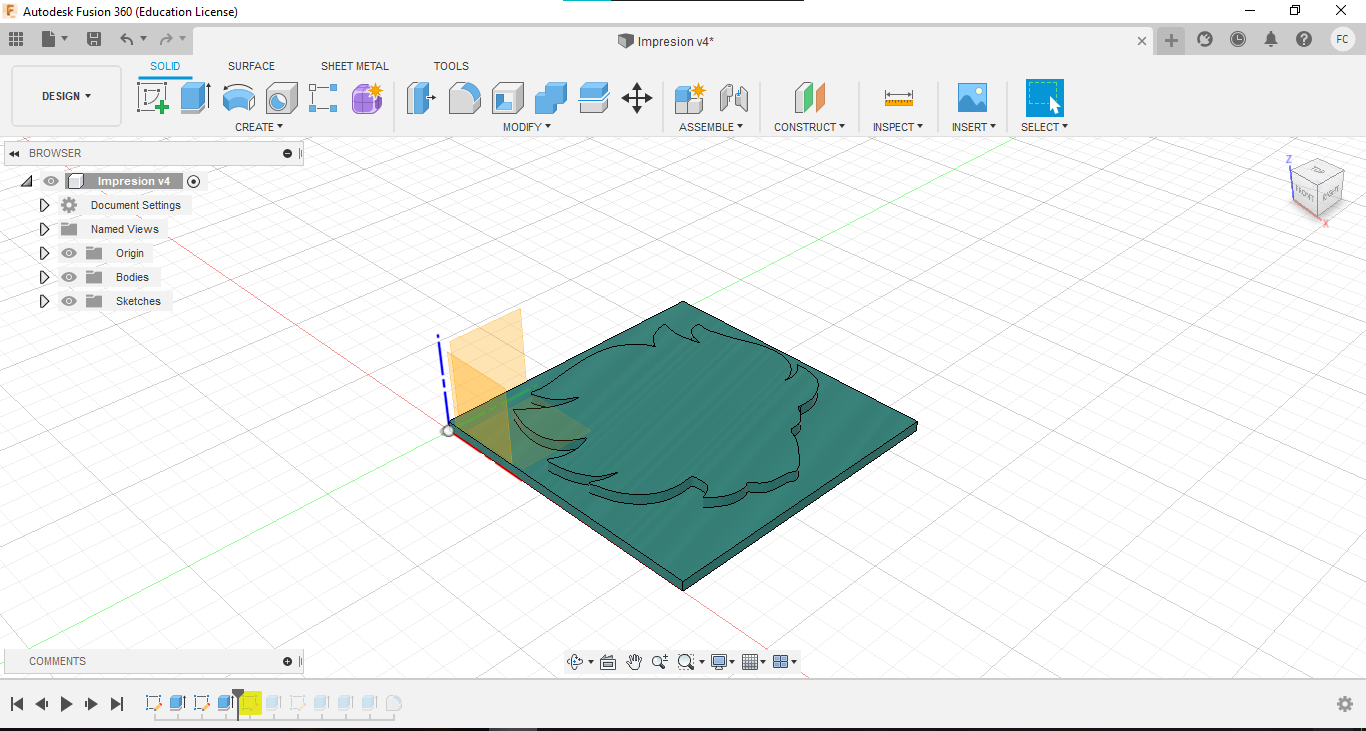1366x731 pixels.
Task: Select the Revolve tool
Action: [x=238, y=98]
